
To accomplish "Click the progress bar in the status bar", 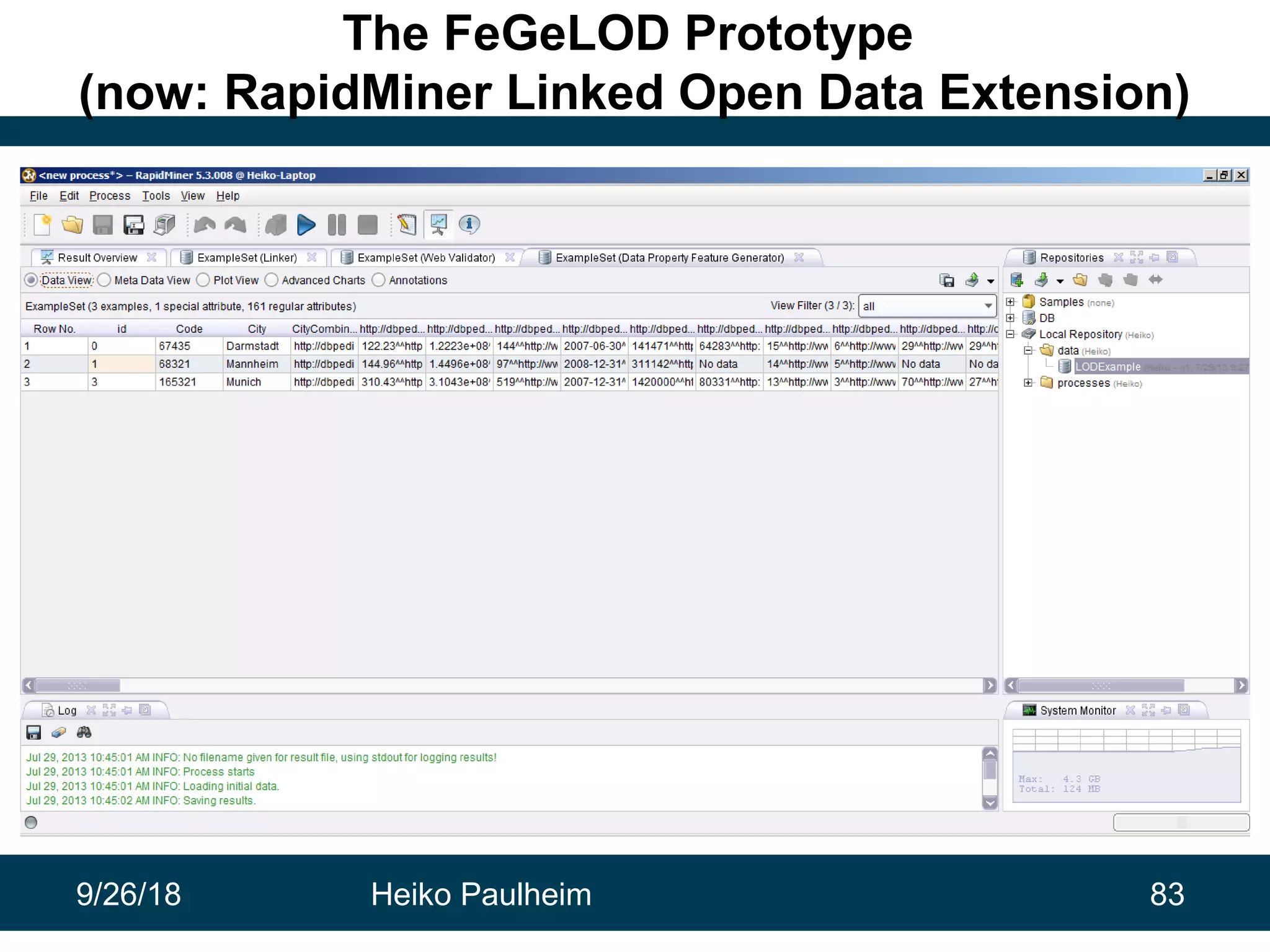I will (1181, 822).
